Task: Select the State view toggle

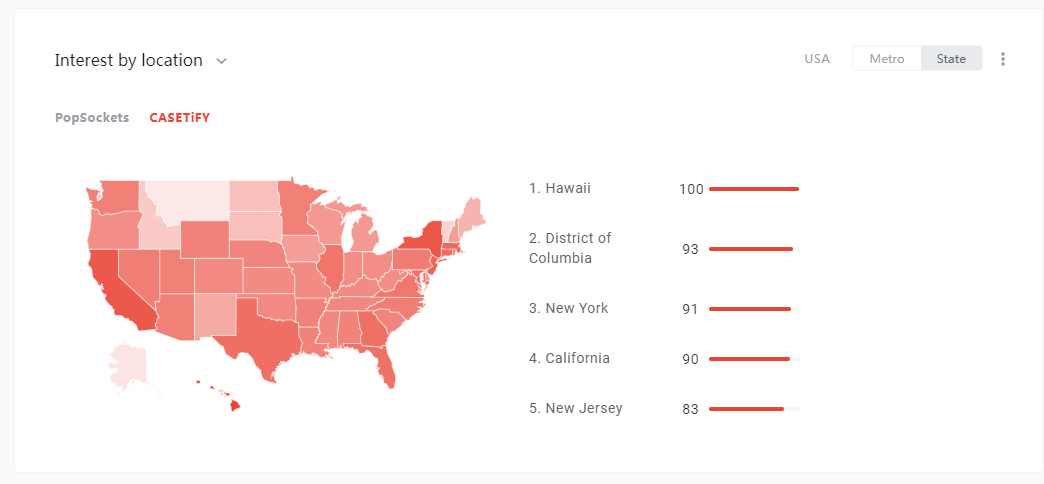Action: (x=951, y=59)
